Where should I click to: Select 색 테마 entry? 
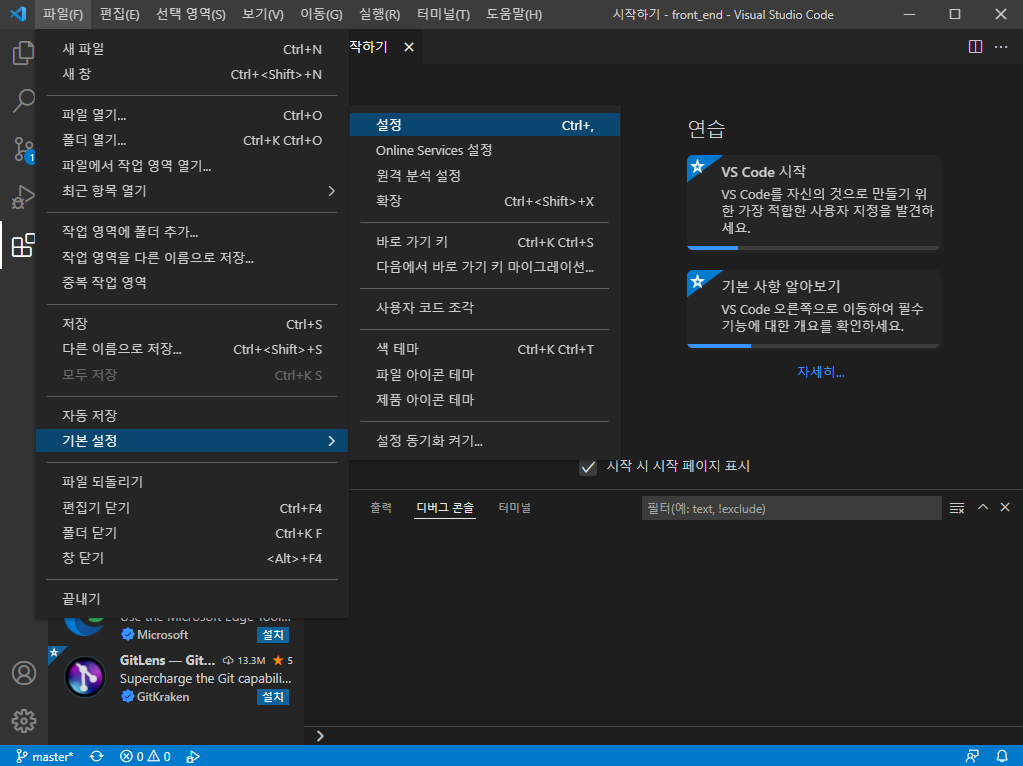485,349
